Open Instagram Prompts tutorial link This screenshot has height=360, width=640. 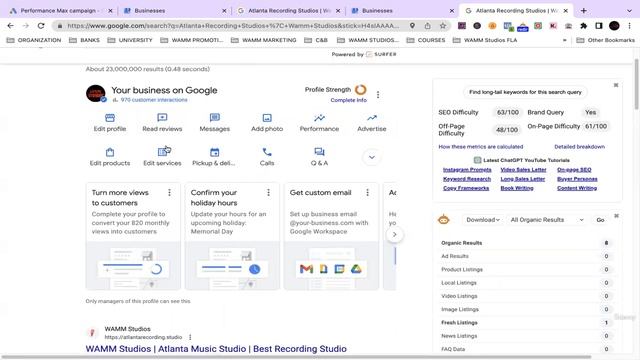pyautogui.click(x=467, y=169)
